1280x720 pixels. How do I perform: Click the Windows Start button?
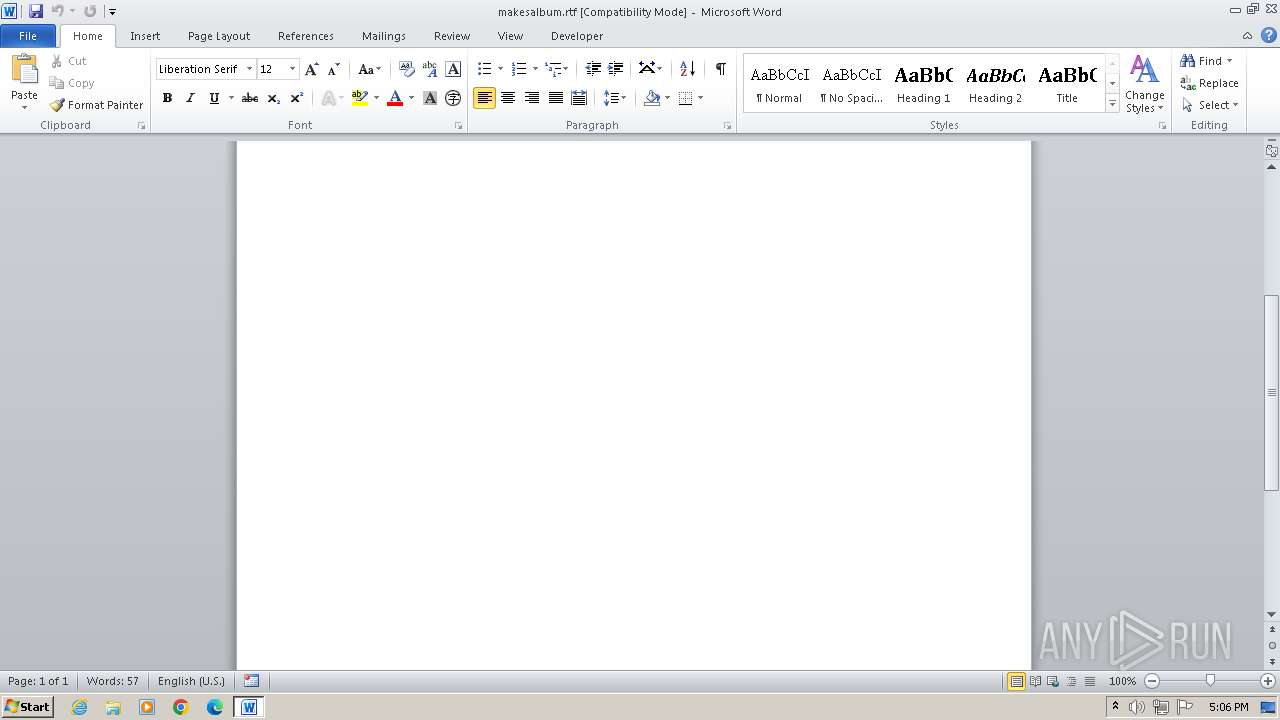(x=27, y=706)
